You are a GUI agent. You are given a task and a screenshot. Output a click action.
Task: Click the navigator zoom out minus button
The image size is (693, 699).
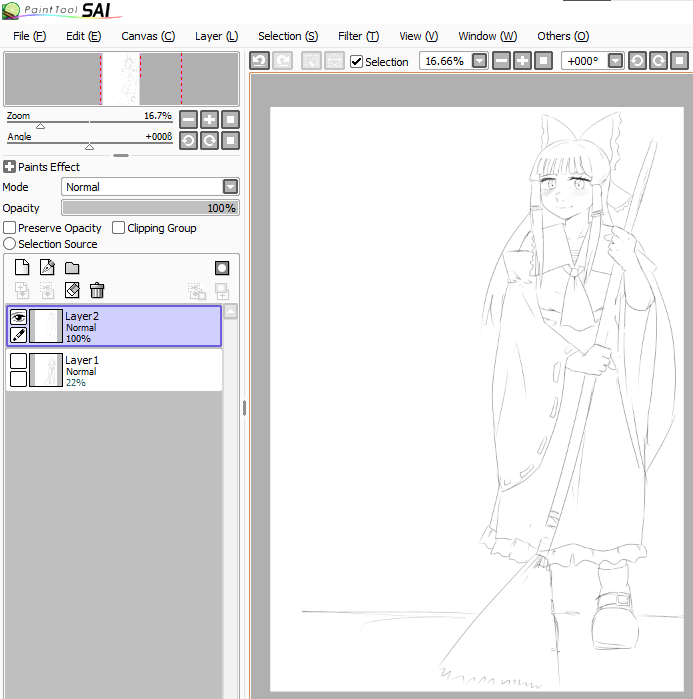189,119
